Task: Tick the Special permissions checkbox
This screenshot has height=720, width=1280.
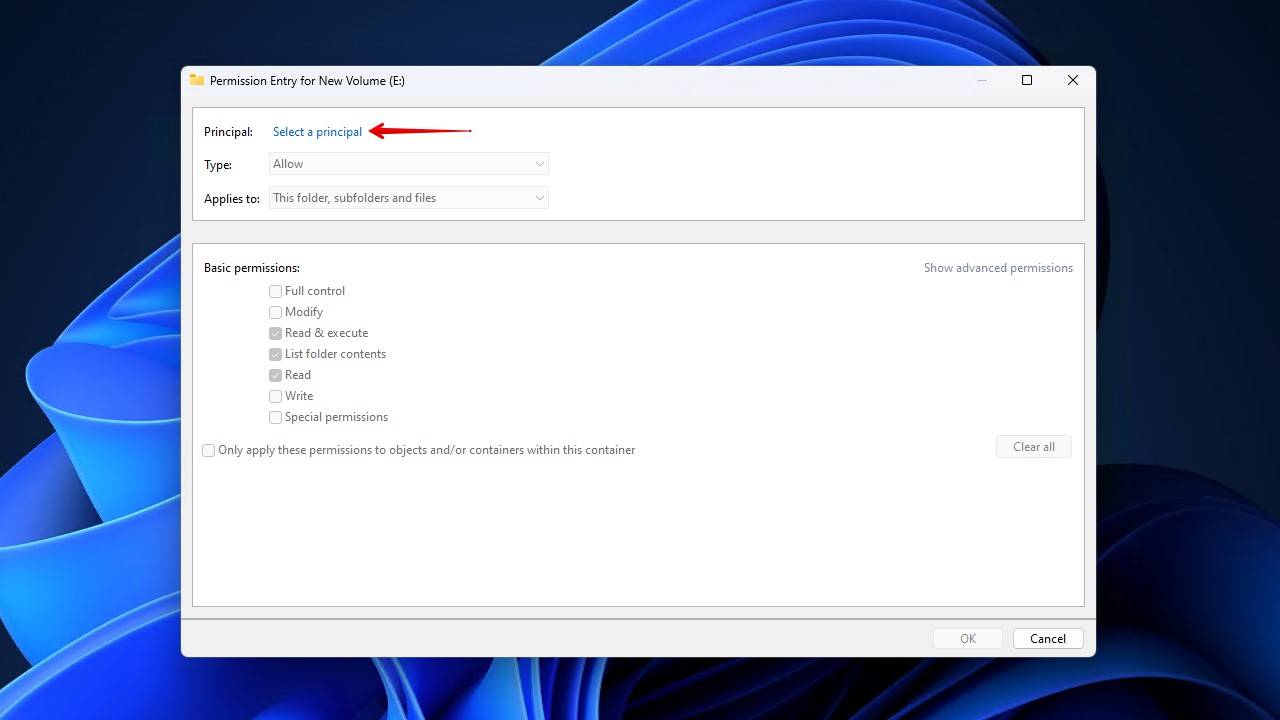Action: (x=275, y=417)
